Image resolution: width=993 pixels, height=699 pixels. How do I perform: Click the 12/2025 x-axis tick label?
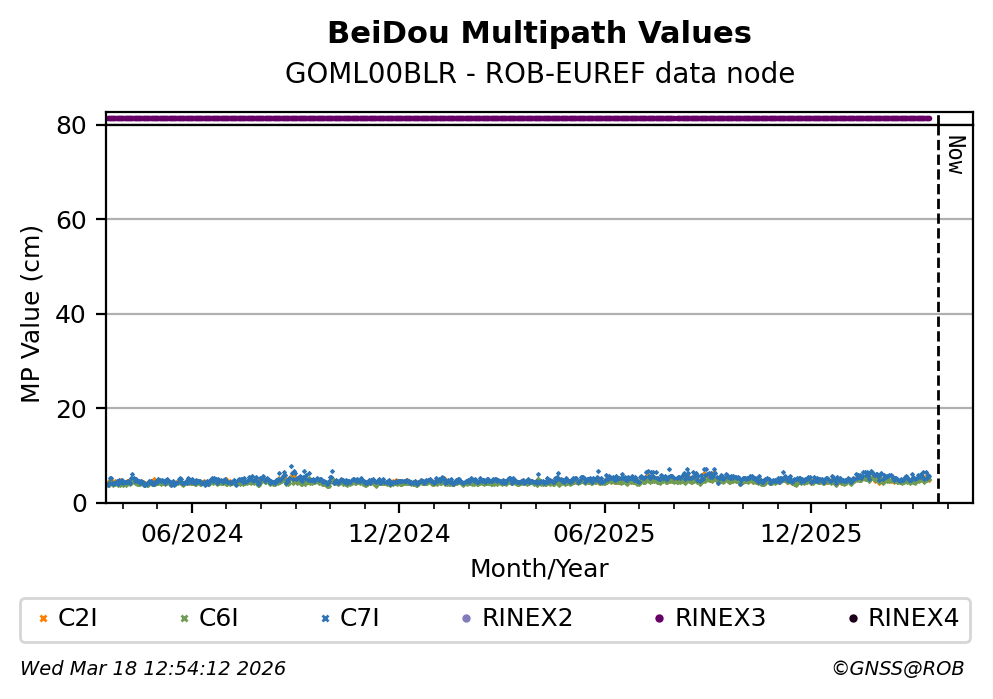(810, 534)
